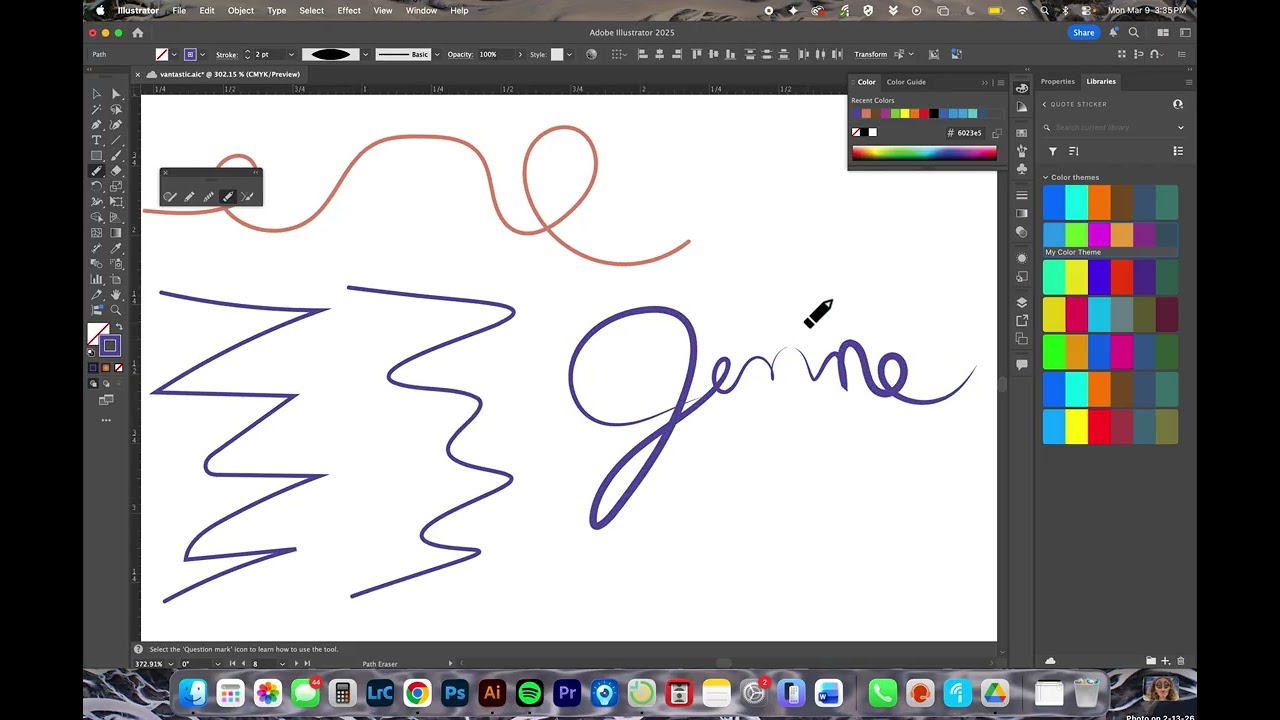Open the Window menu
Image resolution: width=1280 pixels, height=720 pixels.
click(x=421, y=10)
